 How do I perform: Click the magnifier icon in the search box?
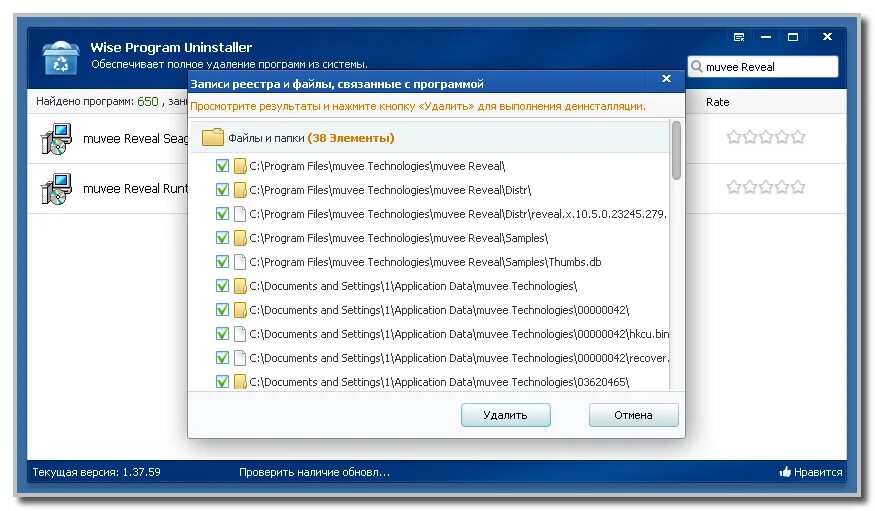point(696,66)
